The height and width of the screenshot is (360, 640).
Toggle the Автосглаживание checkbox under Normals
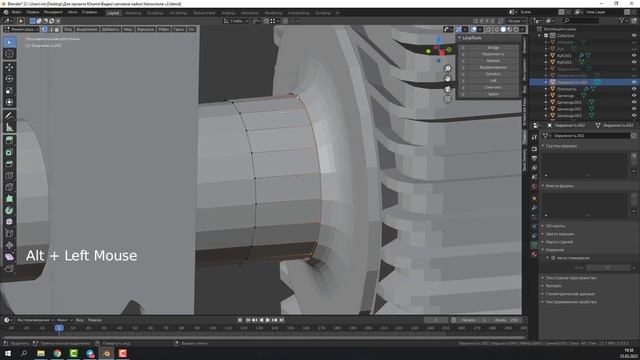click(x=553, y=258)
